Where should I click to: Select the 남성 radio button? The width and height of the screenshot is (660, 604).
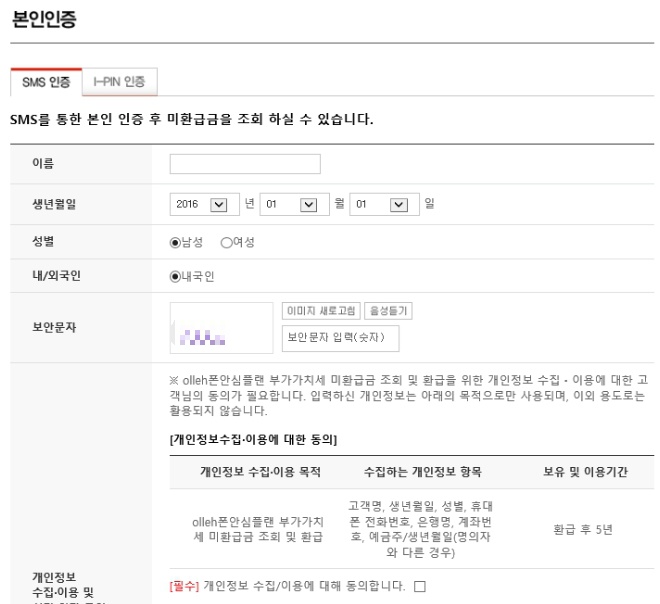click(175, 243)
